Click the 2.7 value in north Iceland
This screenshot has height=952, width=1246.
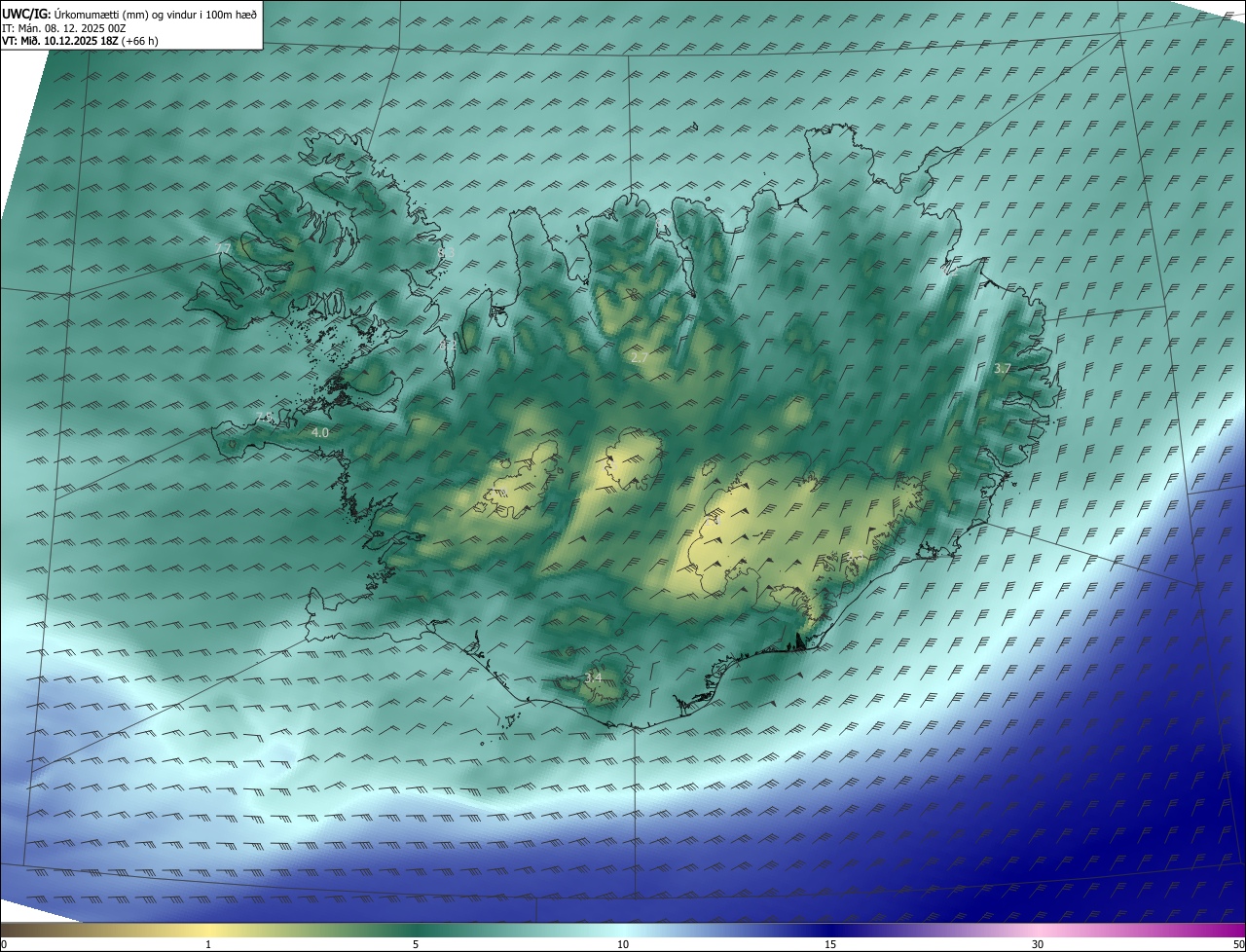[640, 358]
